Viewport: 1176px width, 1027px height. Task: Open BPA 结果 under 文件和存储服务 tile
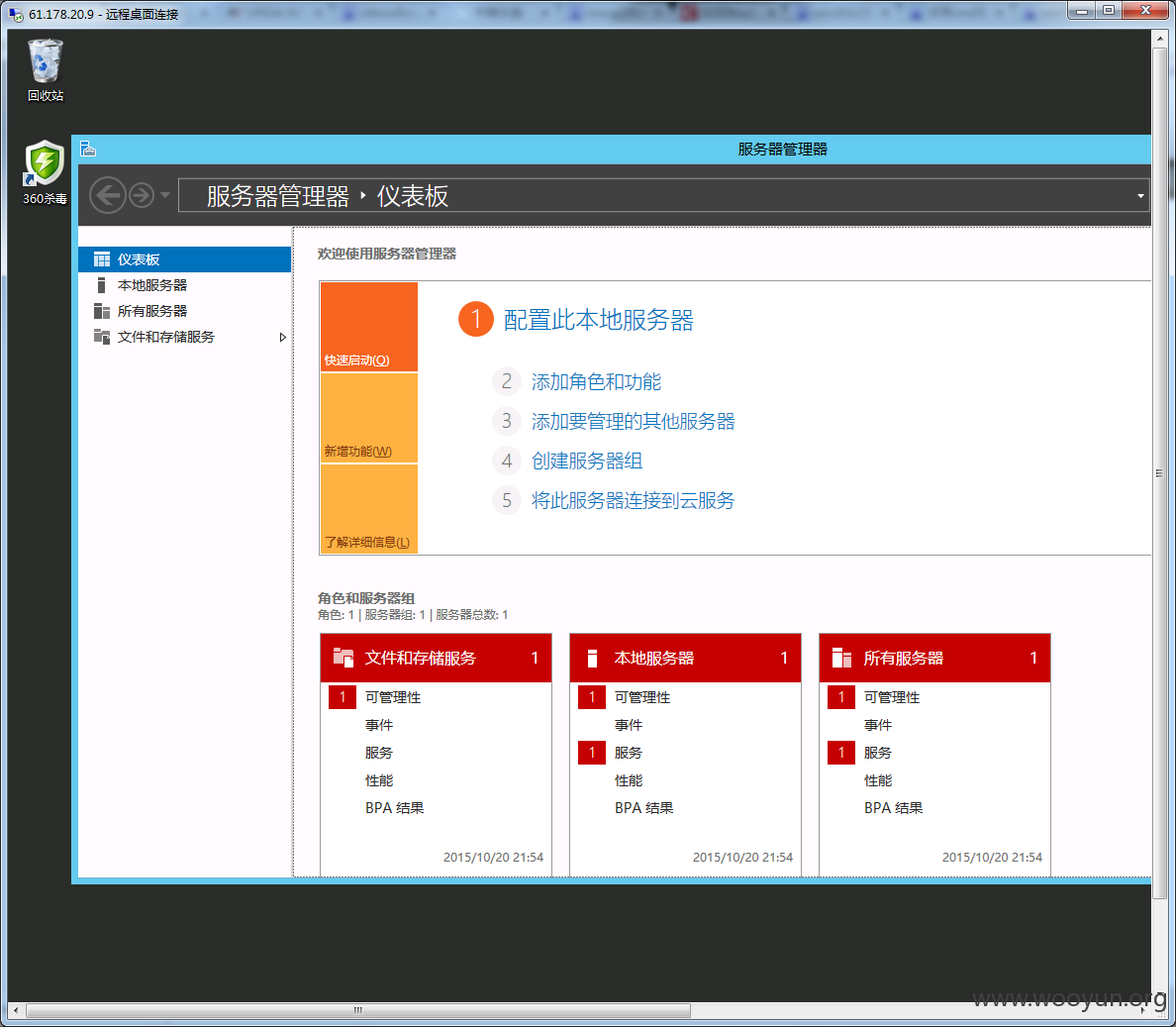click(395, 808)
